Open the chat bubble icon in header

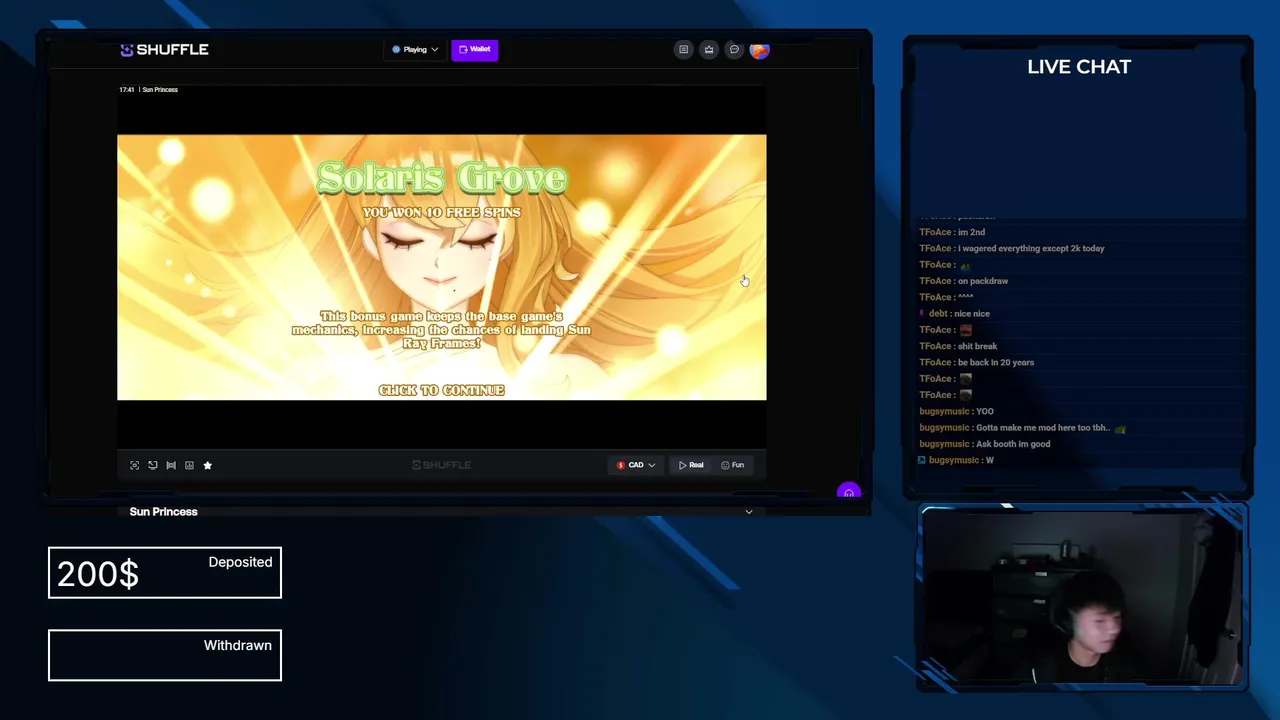[x=734, y=49]
